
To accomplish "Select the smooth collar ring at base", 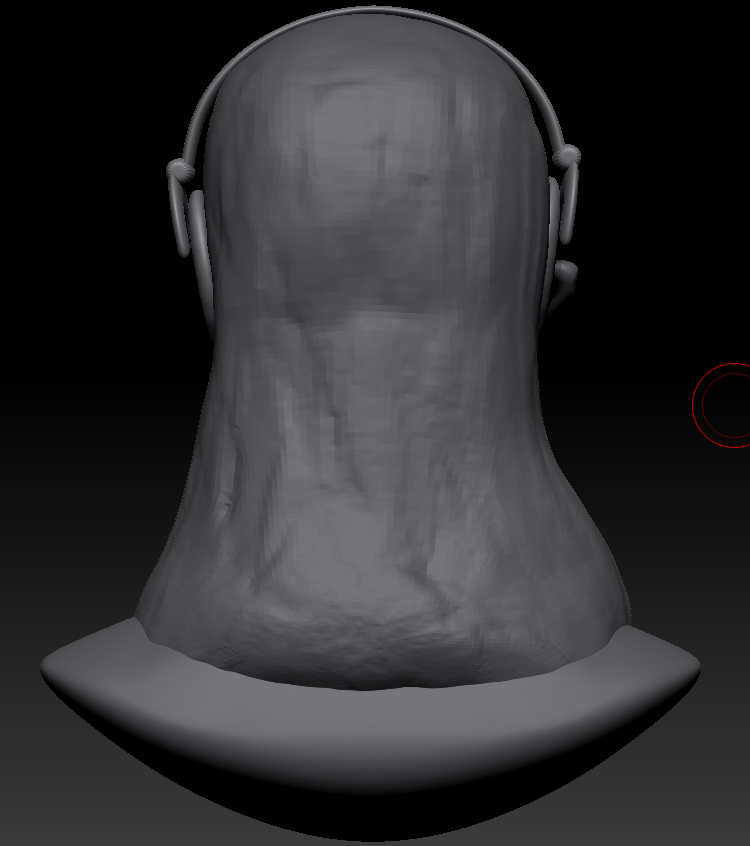I will (371, 723).
